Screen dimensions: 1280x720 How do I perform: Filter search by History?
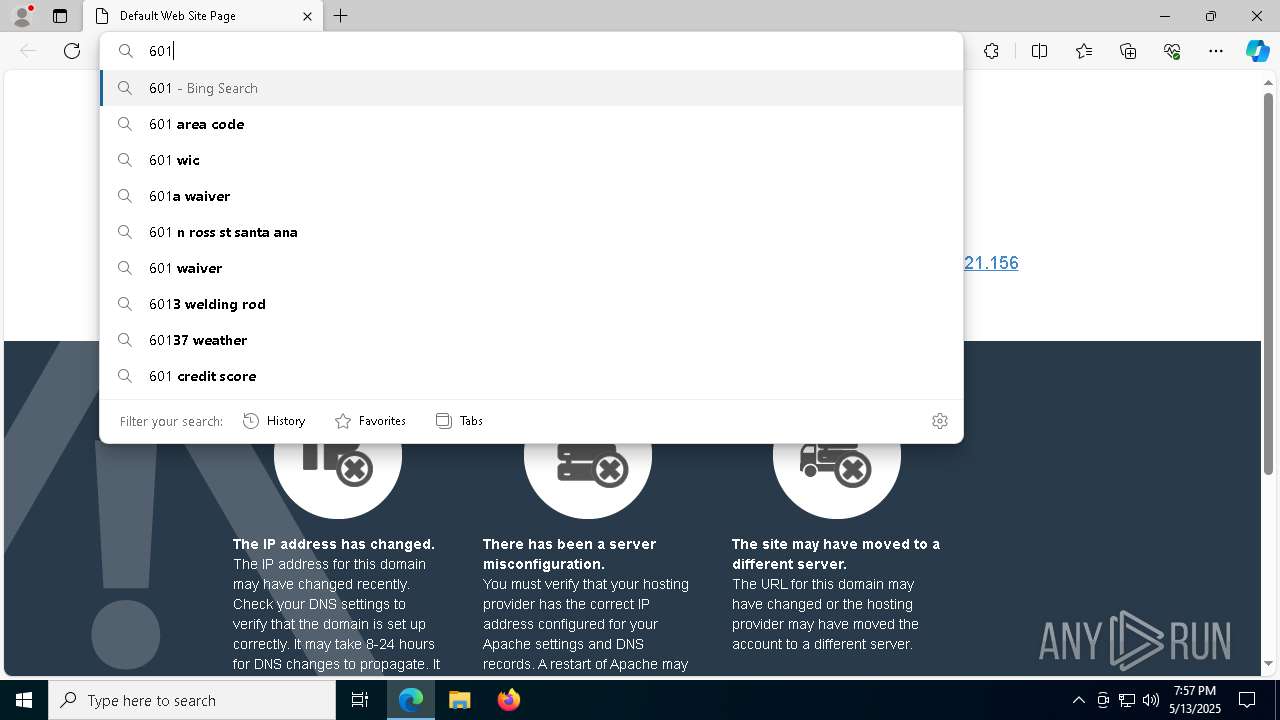pos(274,421)
